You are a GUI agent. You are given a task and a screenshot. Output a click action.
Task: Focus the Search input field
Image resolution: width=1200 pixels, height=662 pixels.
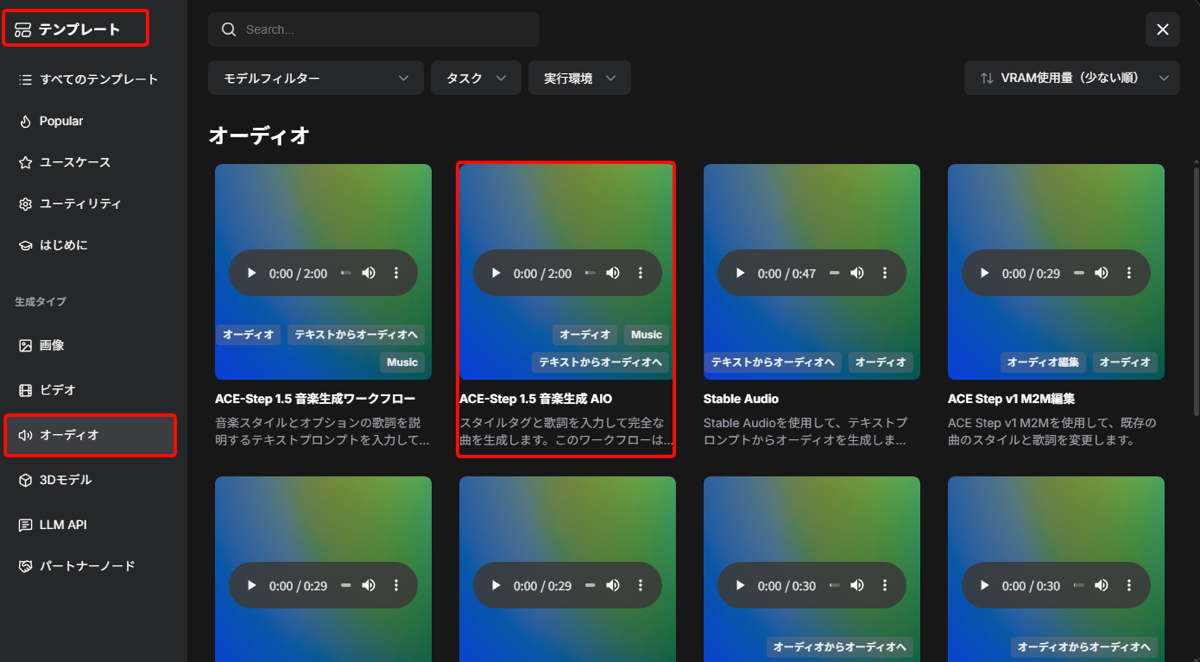373,29
